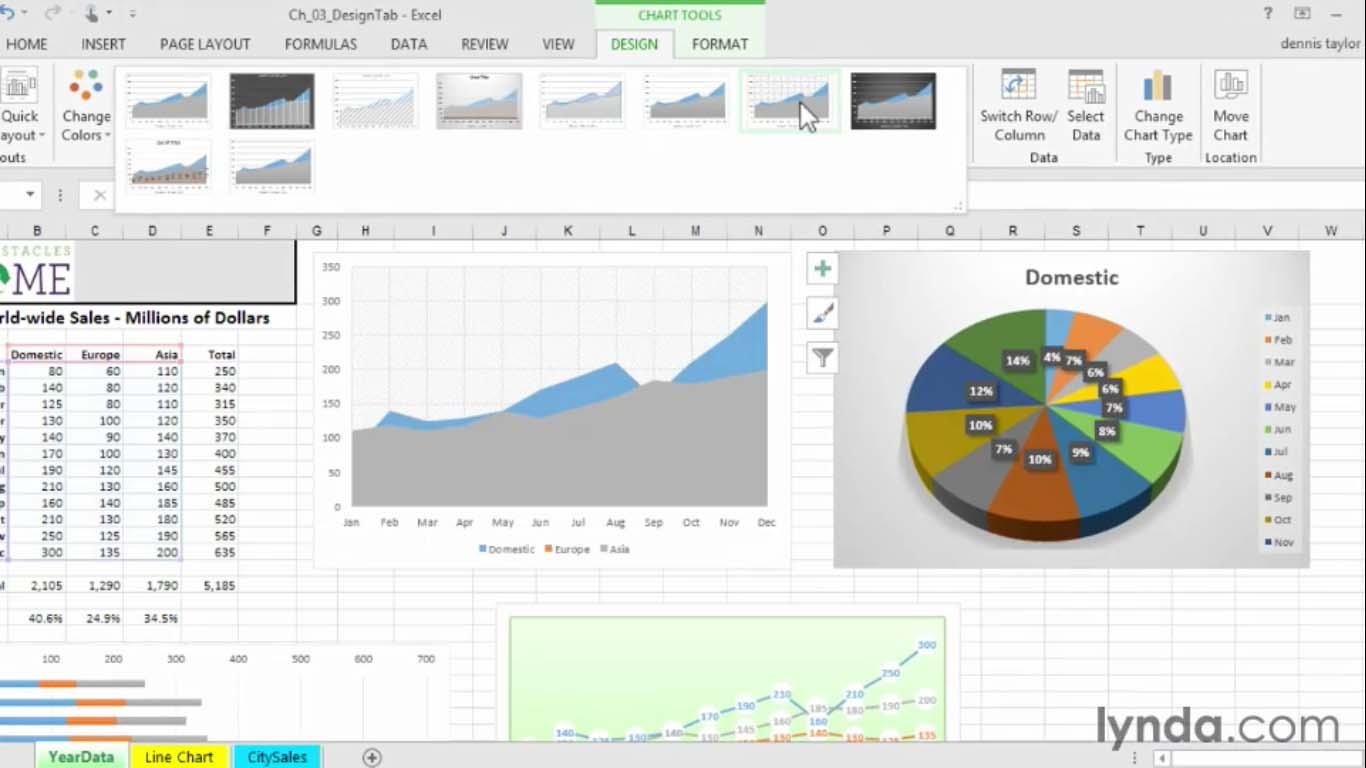This screenshot has width=1366, height=768.
Task: Select the fifth chart style thumbnail
Action: click(x=582, y=101)
